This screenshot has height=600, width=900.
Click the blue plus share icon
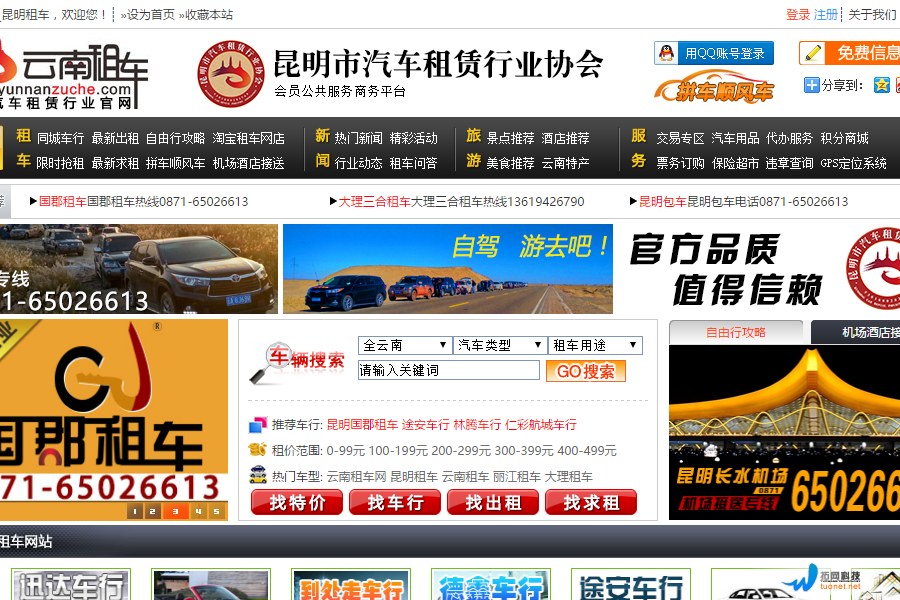(x=811, y=85)
